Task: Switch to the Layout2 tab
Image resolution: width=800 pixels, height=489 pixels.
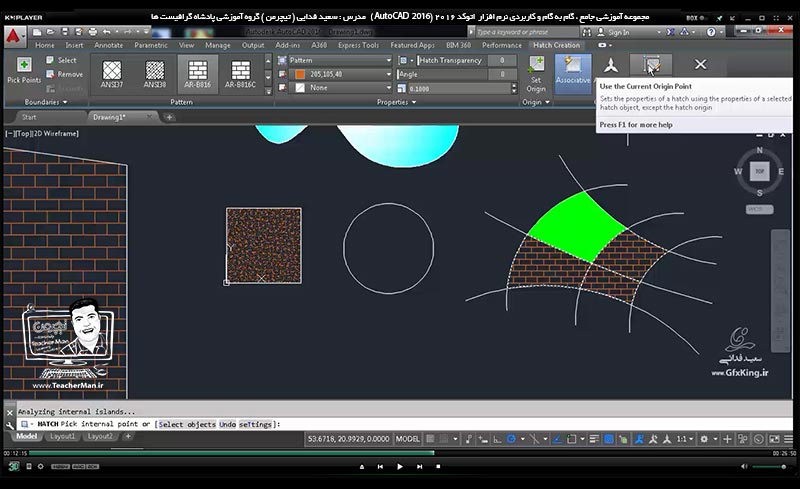Action: point(99,436)
